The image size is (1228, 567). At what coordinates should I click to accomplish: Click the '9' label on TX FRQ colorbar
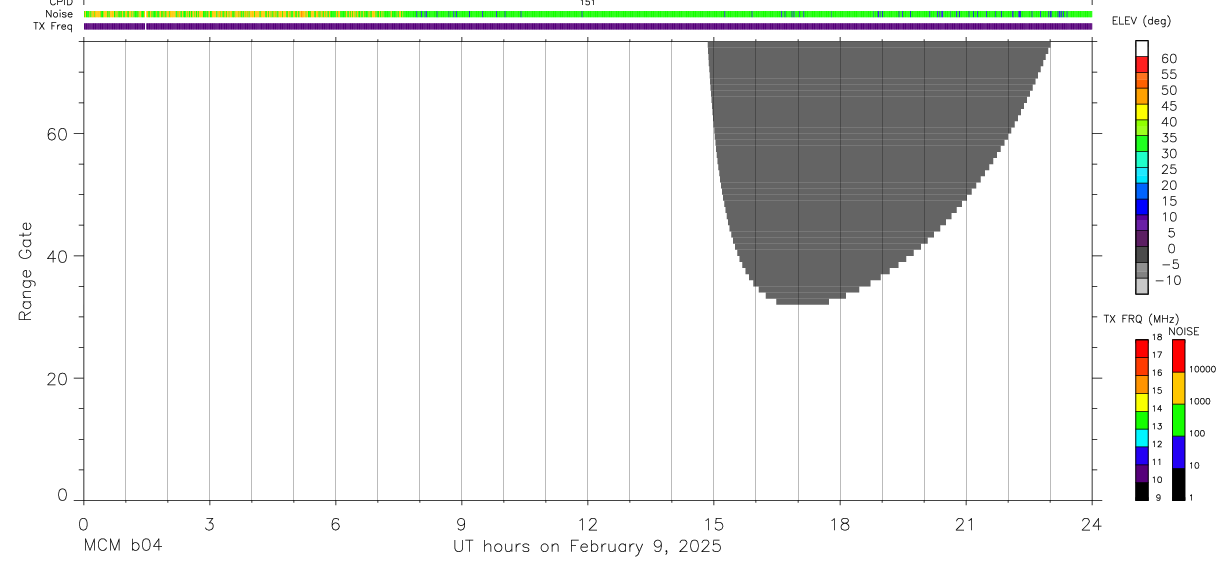[x=1156, y=497]
